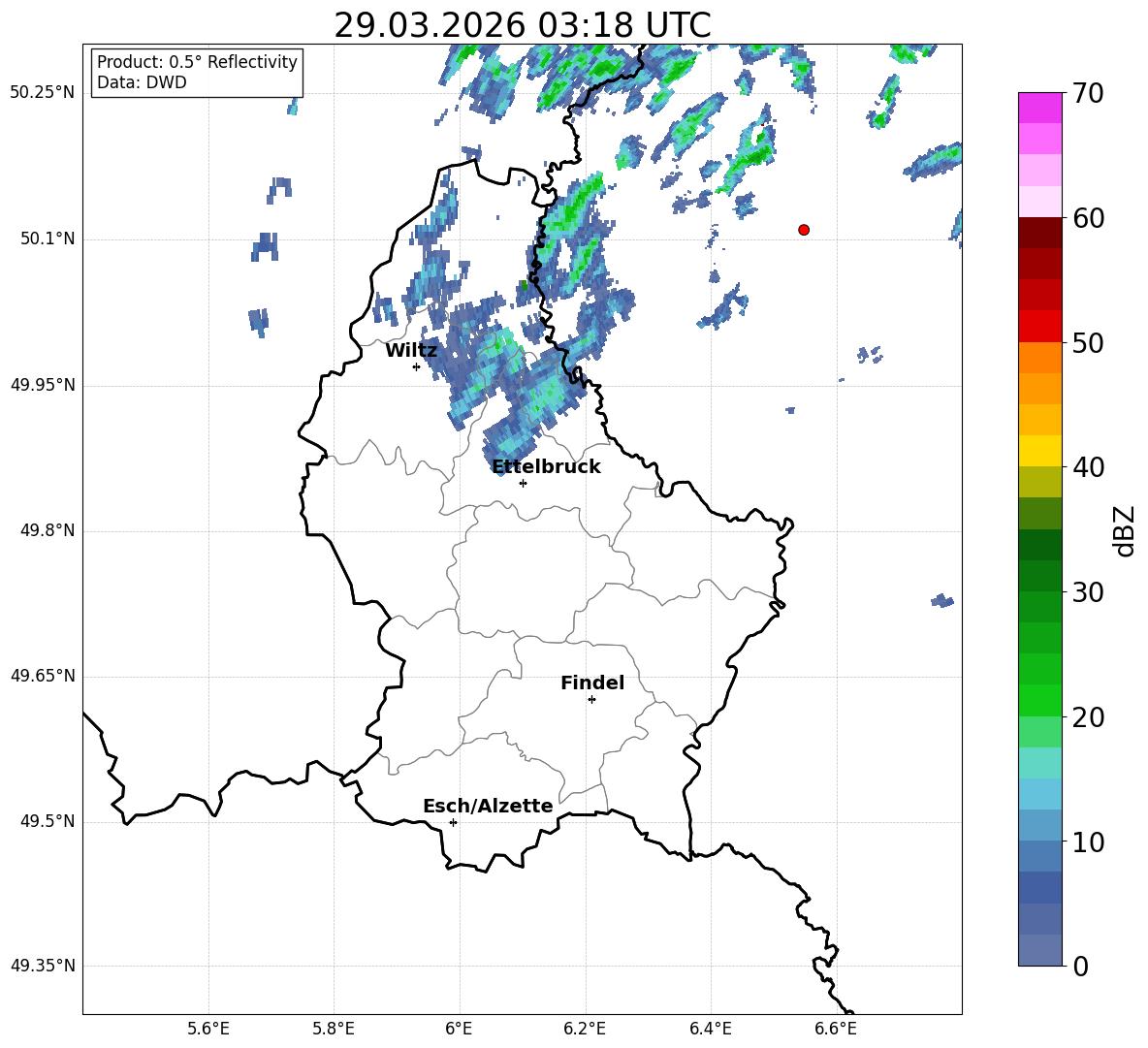Click the dBZ colorbar label

pyautogui.click(x=1124, y=530)
